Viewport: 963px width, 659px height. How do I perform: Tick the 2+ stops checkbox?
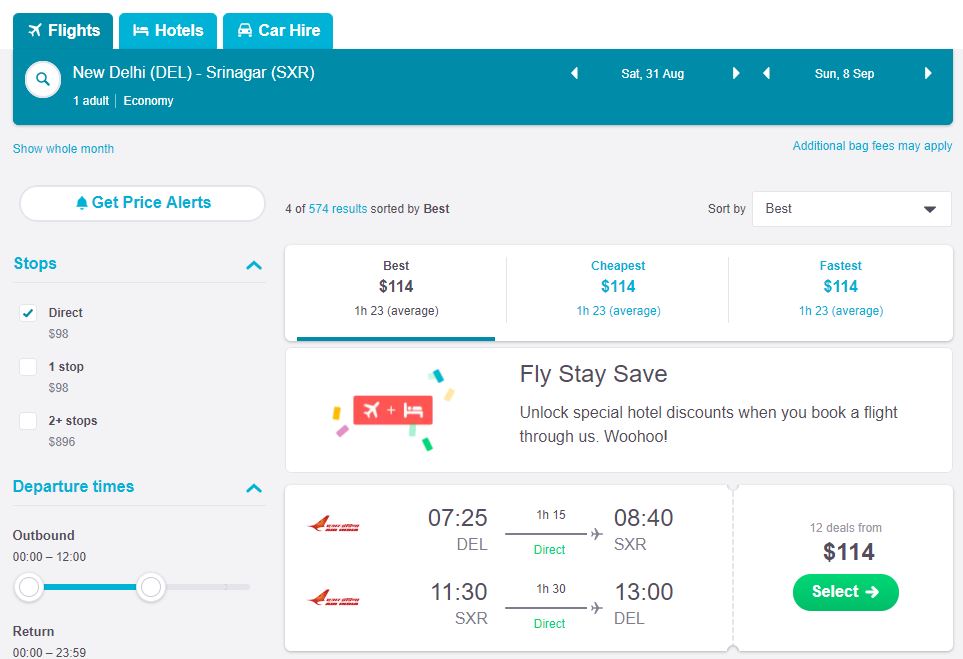28,421
